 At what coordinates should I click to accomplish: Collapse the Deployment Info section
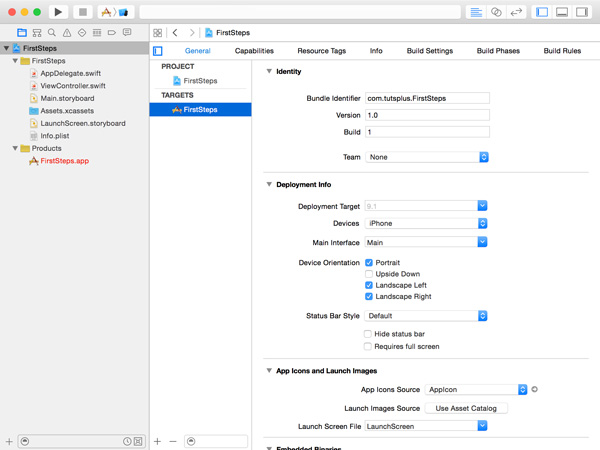click(x=269, y=185)
